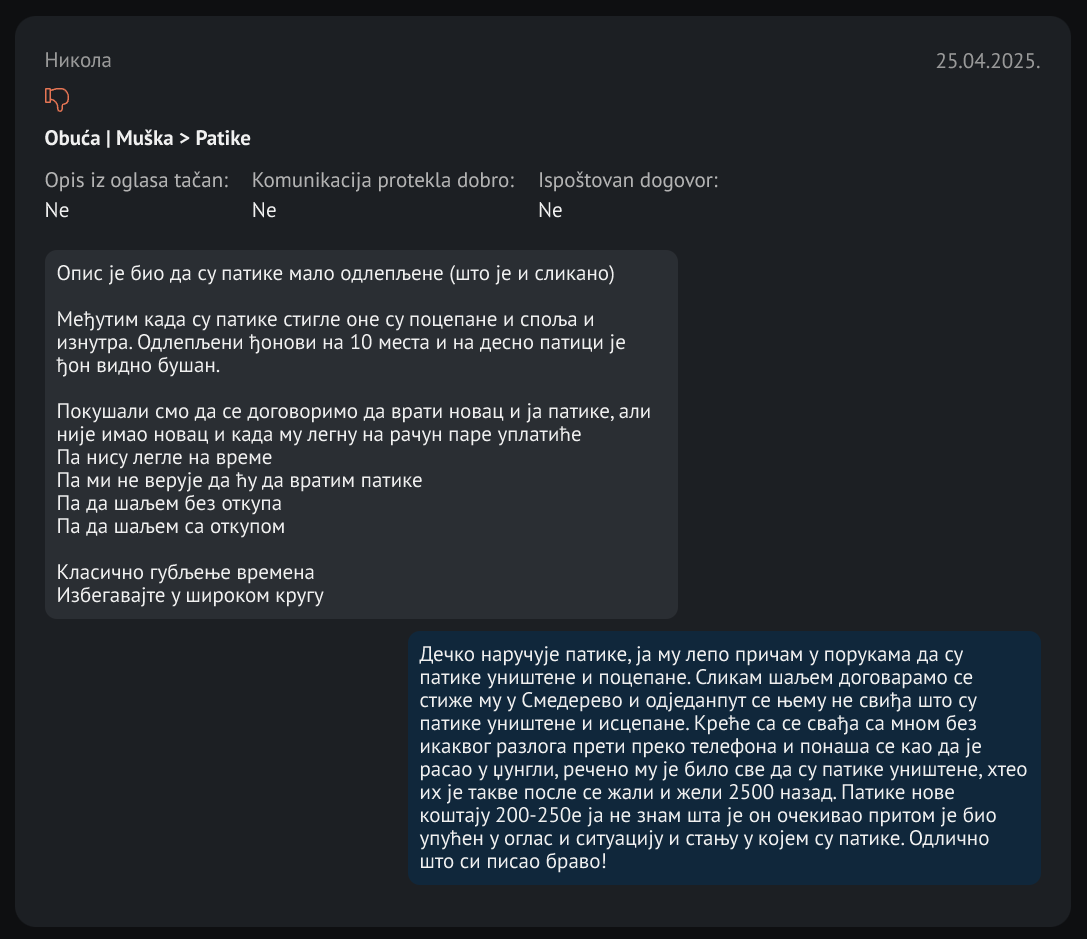Click the line "Па да шаљем без откупа"

pyautogui.click(x=170, y=503)
